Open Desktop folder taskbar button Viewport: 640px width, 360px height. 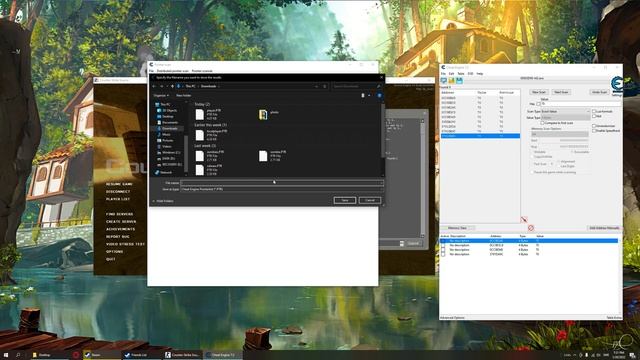tap(49, 355)
